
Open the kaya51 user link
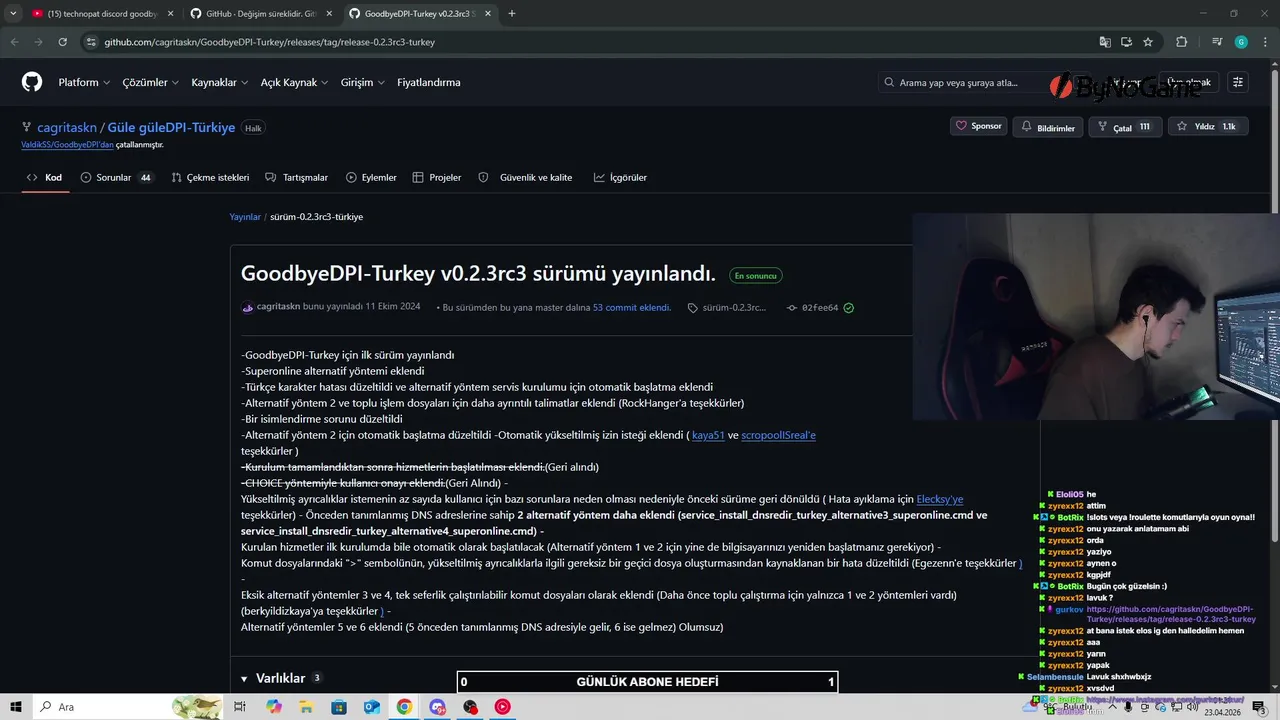point(708,435)
